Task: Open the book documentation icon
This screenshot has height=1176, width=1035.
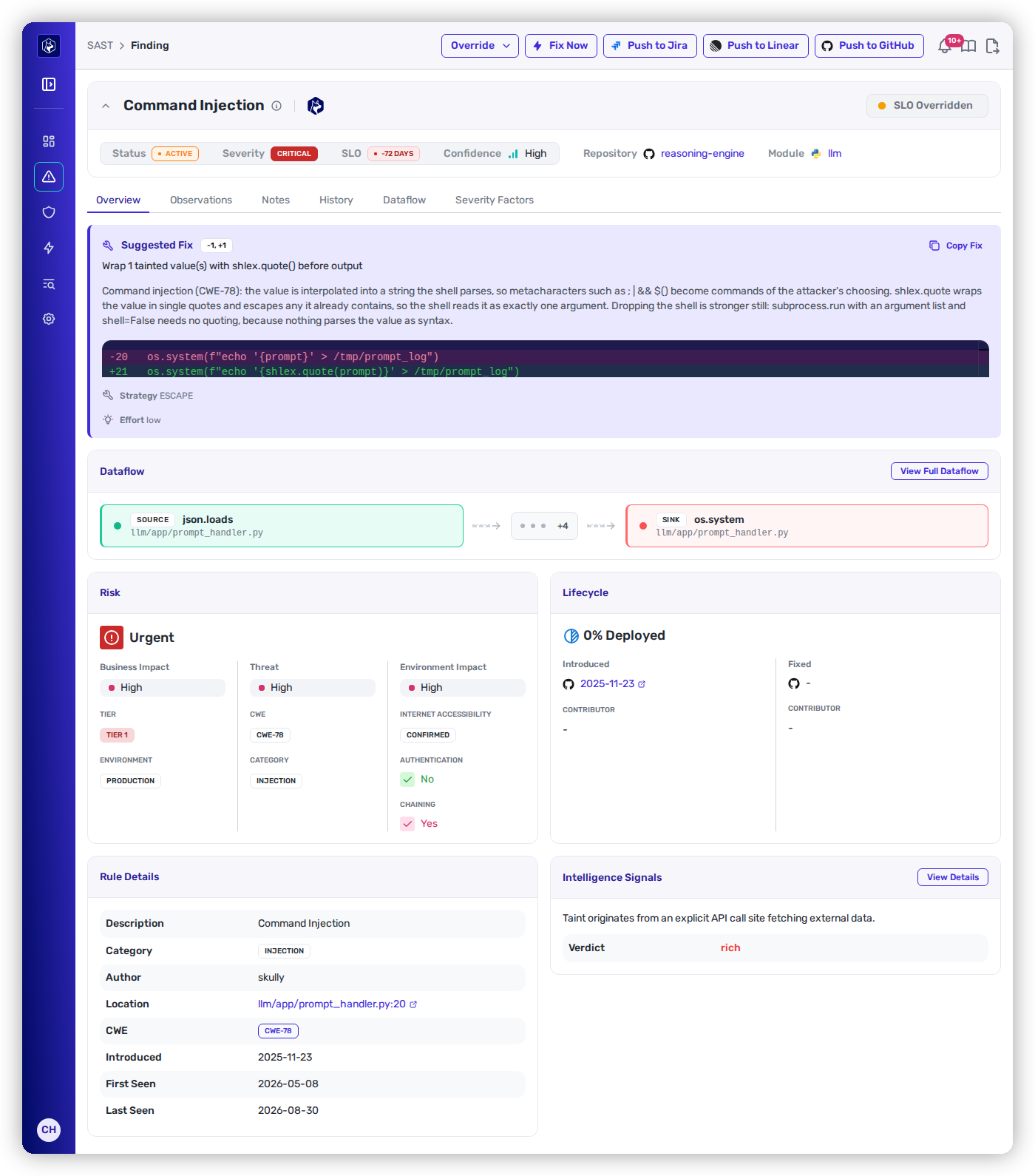Action: (968, 46)
